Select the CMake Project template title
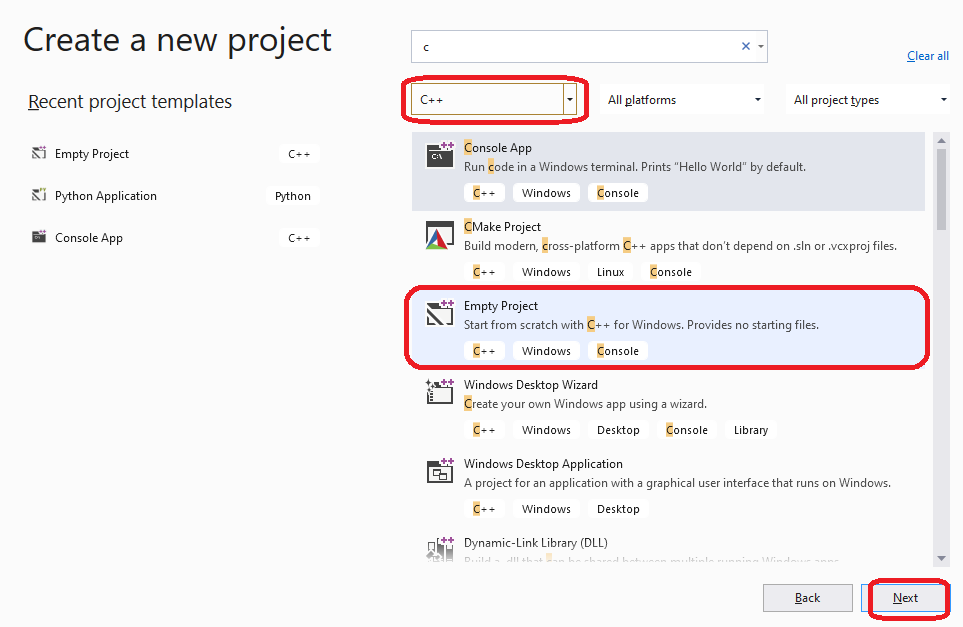963x627 pixels. point(502,227)
